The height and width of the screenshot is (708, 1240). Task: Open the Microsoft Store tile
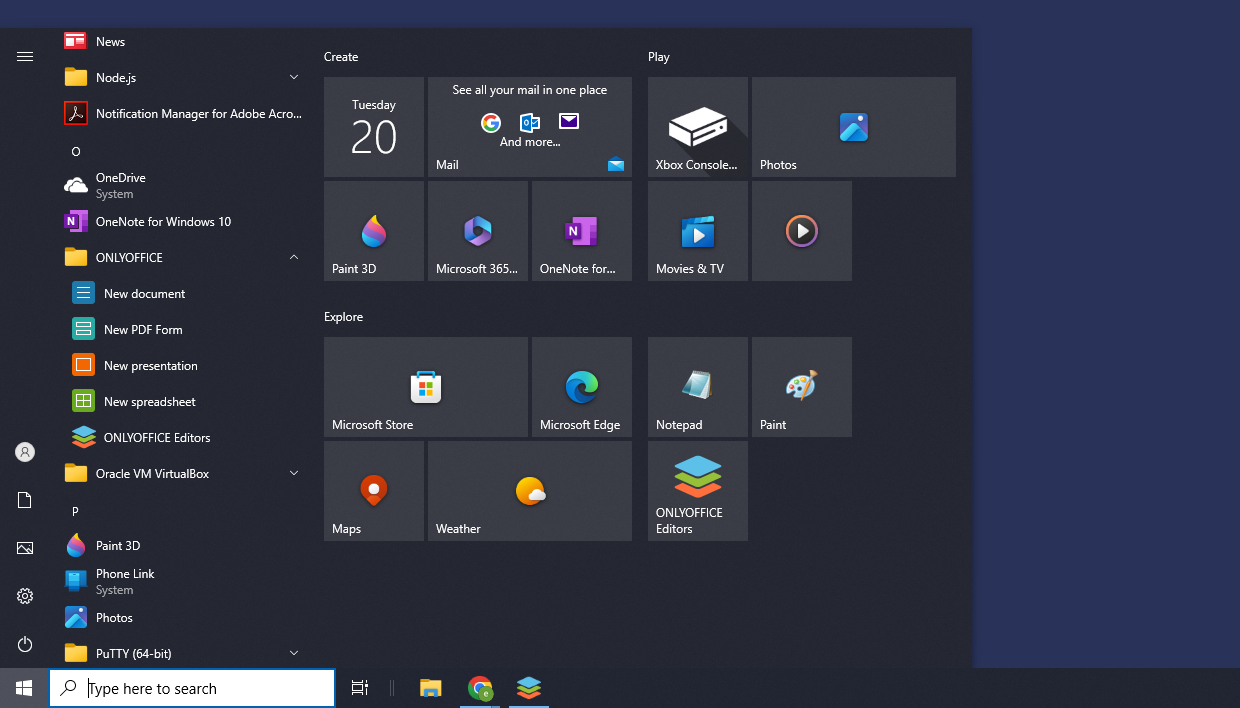pos(426,387)
